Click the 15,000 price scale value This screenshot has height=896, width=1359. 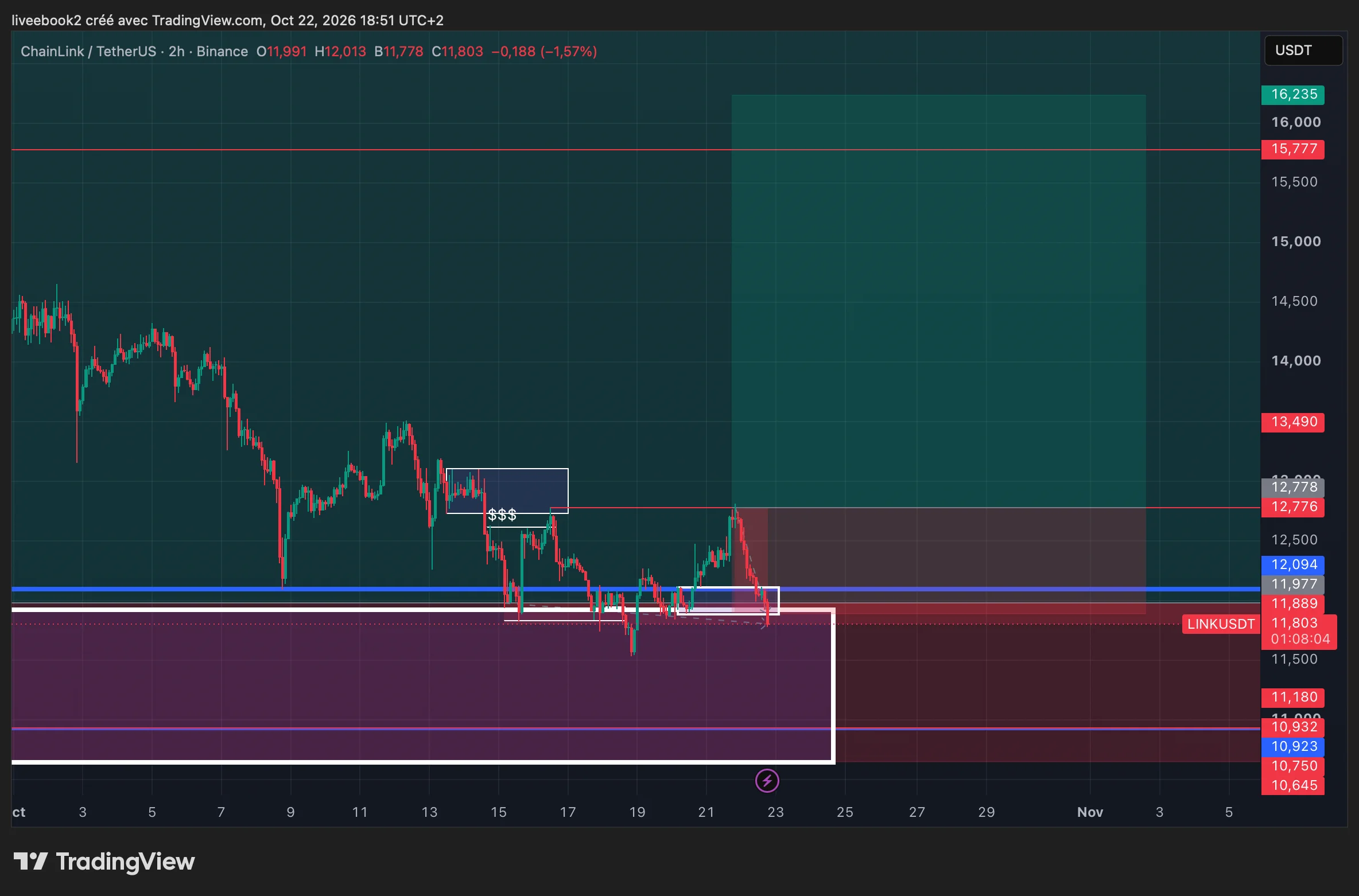(x=1296, y=241)
